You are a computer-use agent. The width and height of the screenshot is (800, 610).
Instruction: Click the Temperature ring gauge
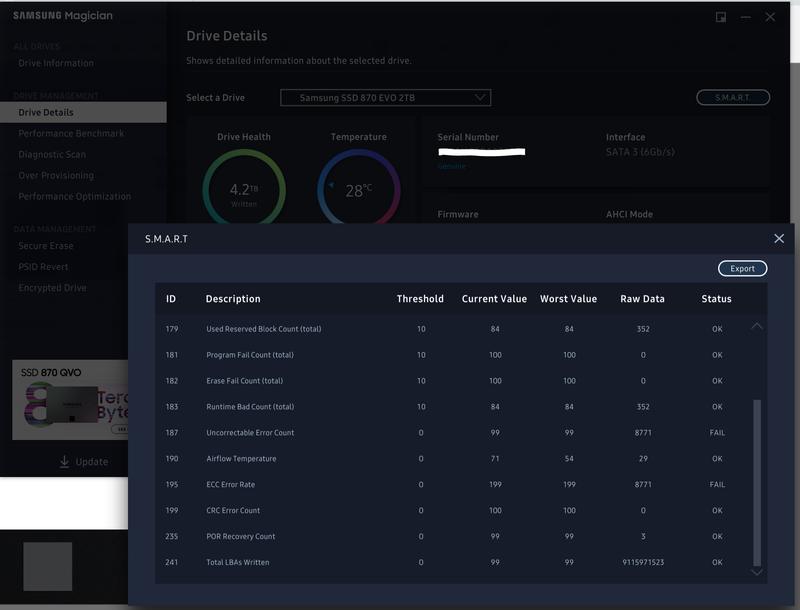point(358,189)
